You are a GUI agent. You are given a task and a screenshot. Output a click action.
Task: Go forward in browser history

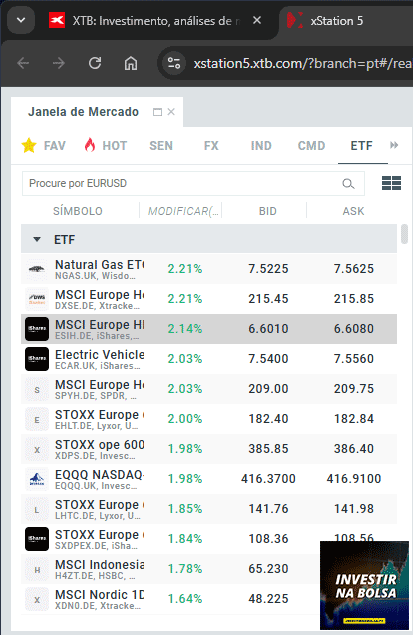pos(59,63)
